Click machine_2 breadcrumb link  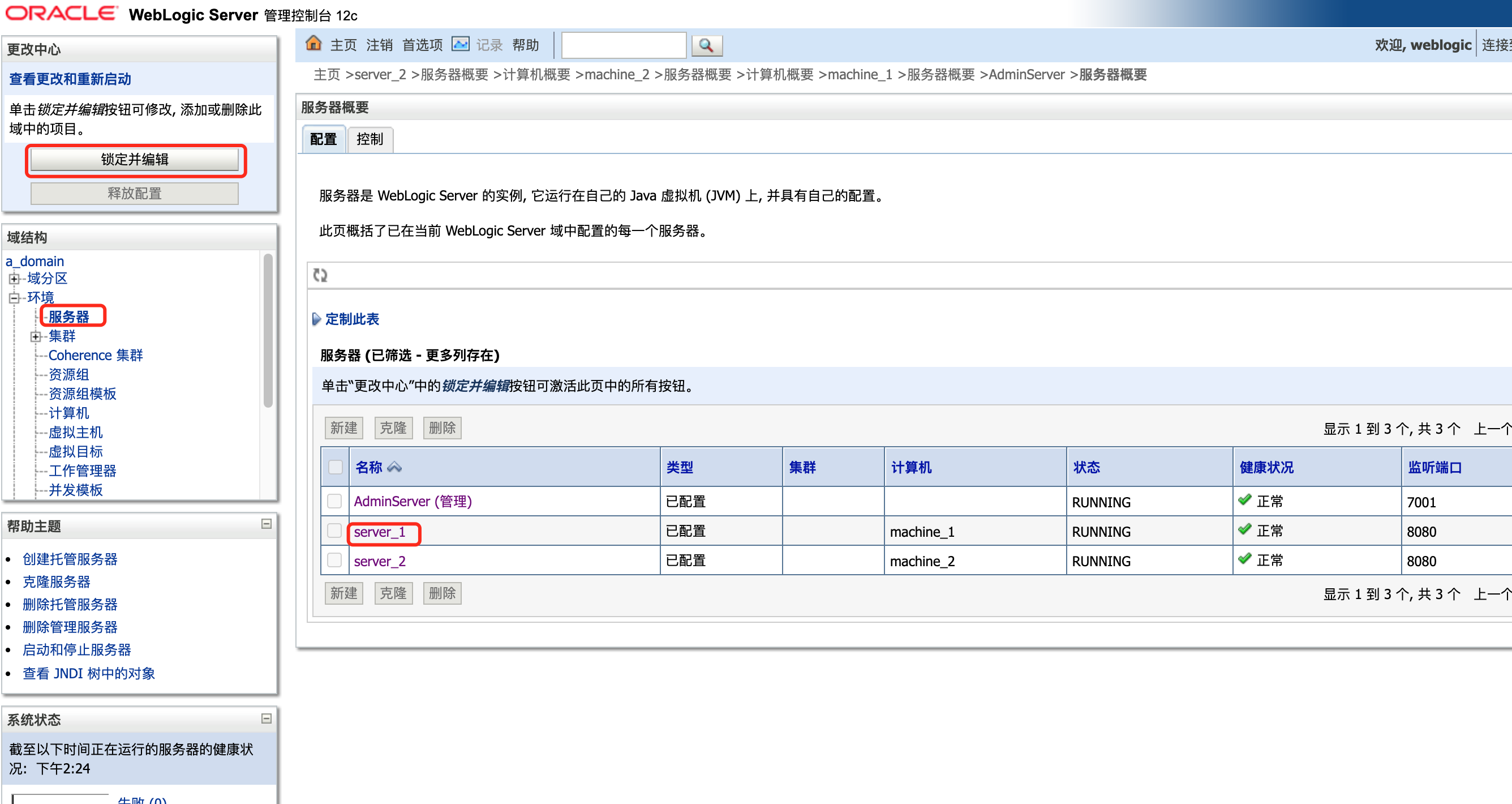click(616, 75)
